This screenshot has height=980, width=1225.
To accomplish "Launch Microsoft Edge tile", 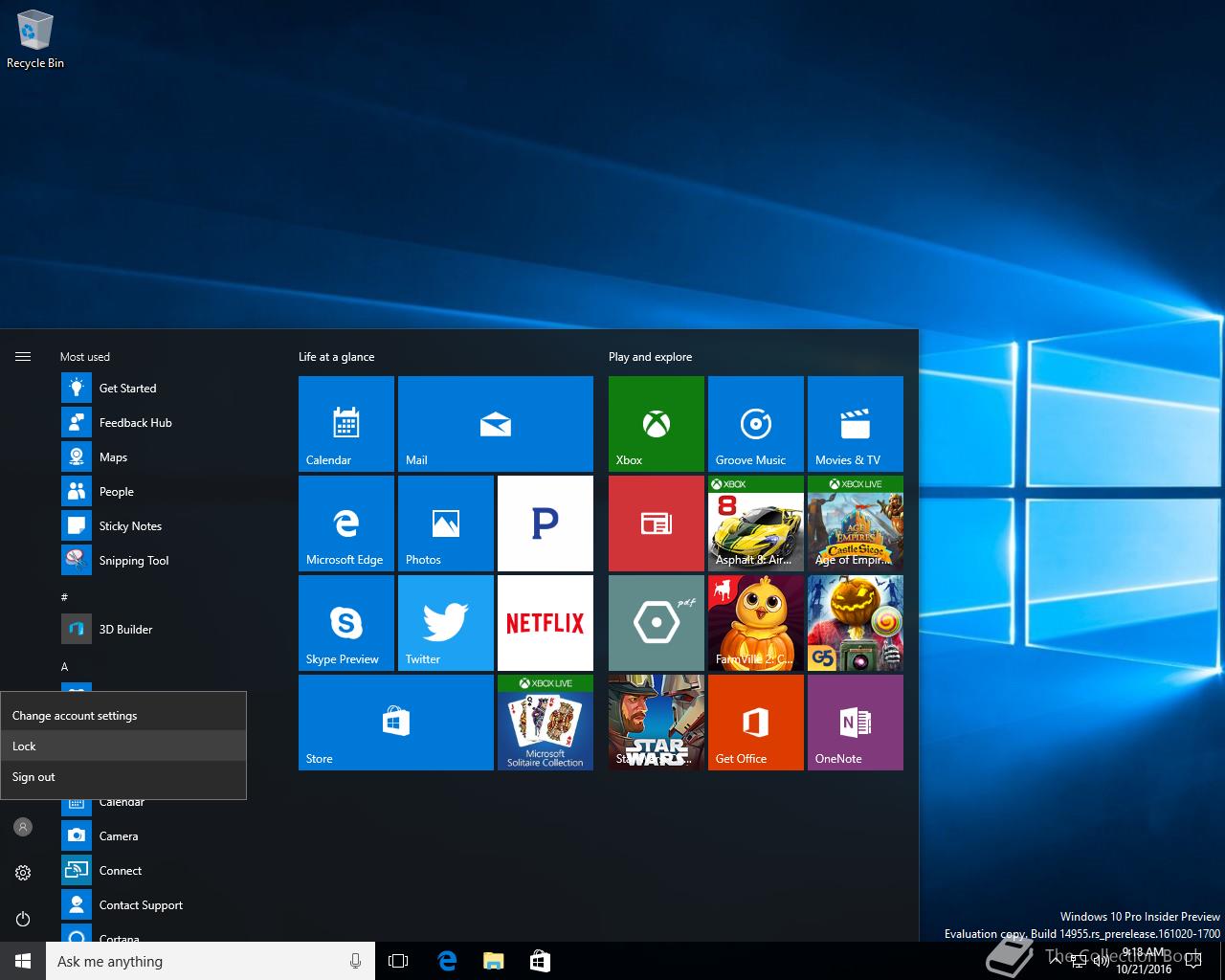I will (346, 523).
